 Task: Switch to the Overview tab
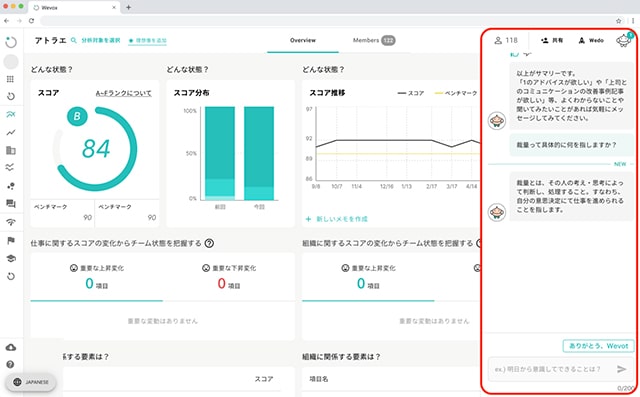(x=303, y=40)
